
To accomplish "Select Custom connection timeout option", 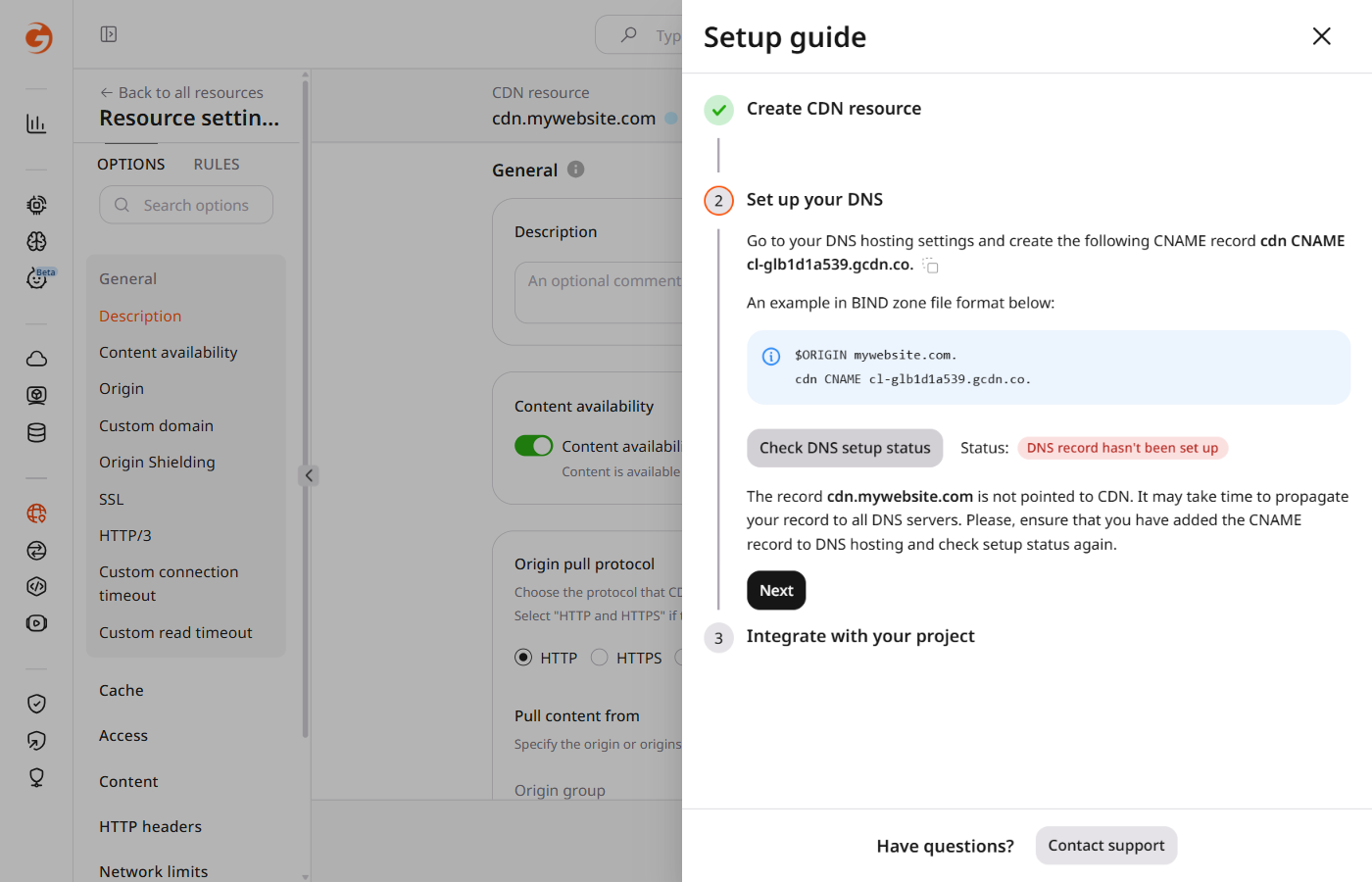I will tap(169, 583).
